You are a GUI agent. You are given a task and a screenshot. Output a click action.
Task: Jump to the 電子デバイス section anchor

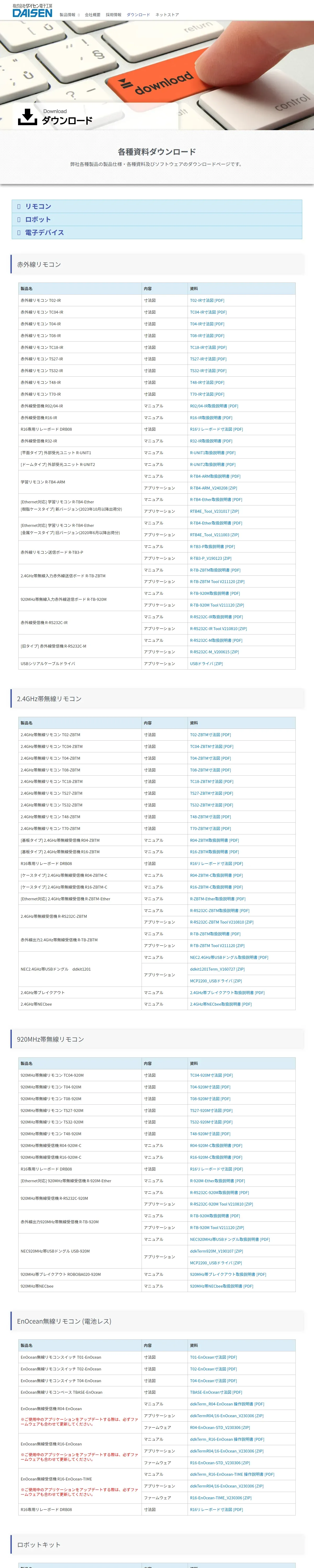(157, 233)
